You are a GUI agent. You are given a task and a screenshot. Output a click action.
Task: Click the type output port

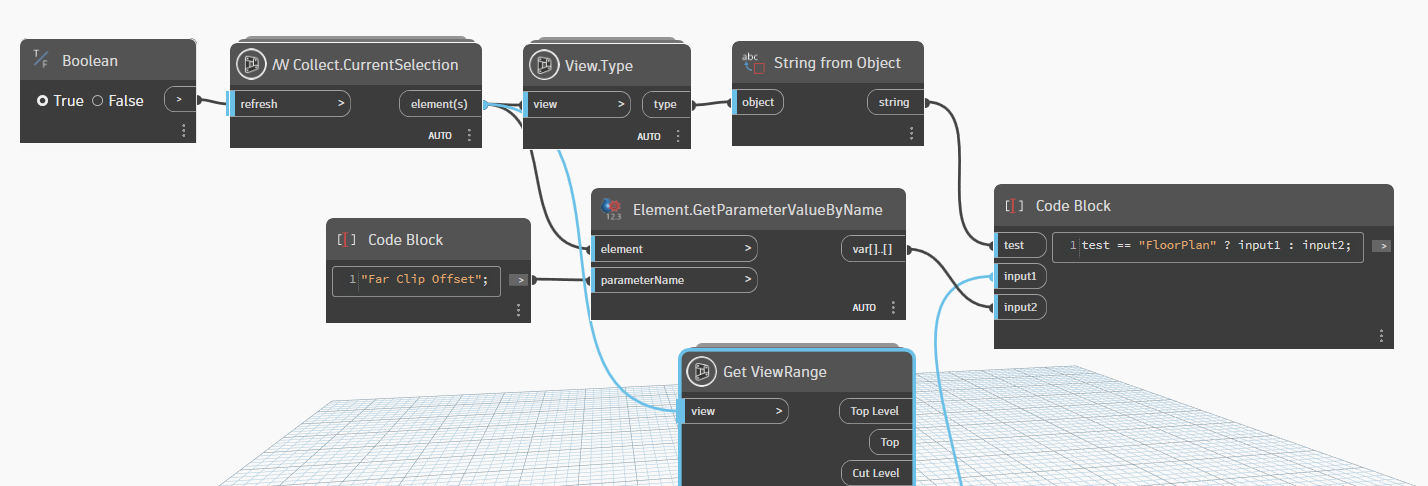tap(666, 104)
